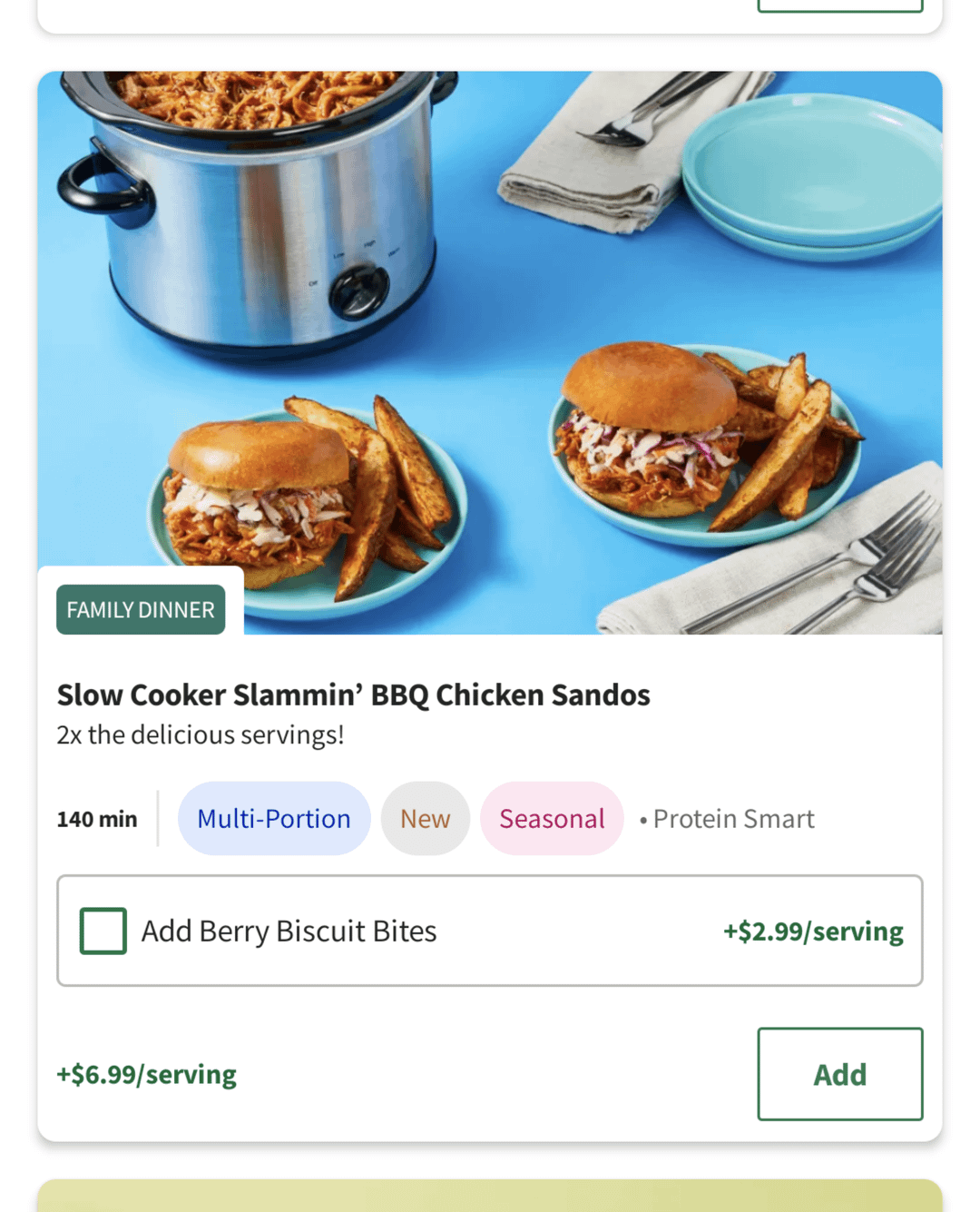The width and height of the screenshot is (980, 1212).
Task: Click the Protein Smart label
Action: pos(733,819)
